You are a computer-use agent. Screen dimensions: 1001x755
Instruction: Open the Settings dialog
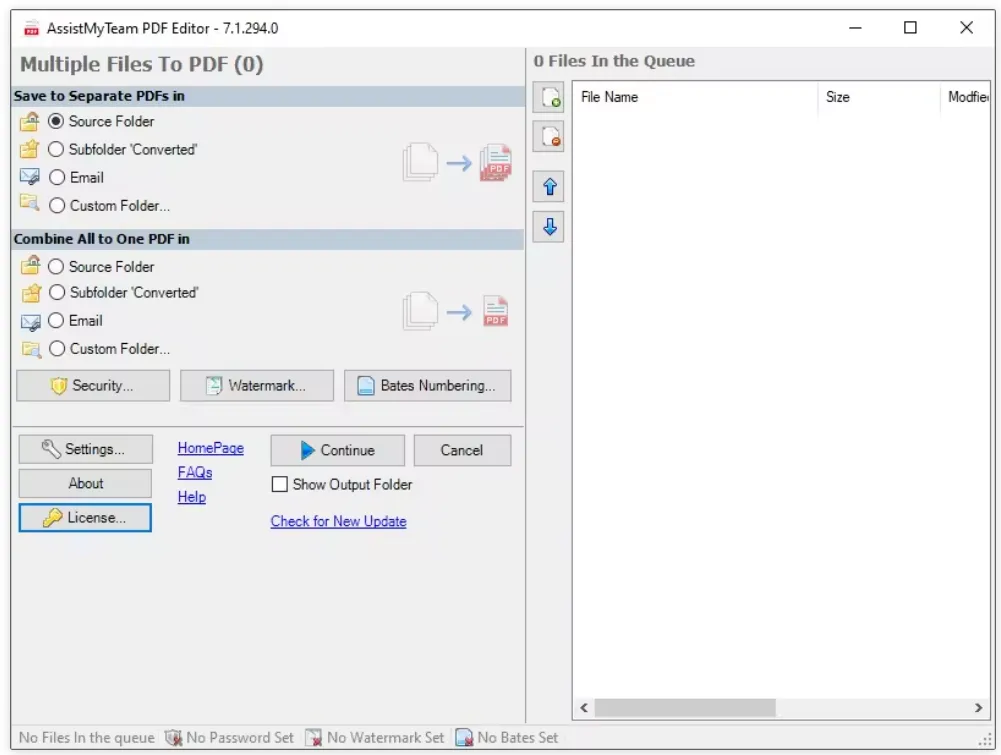point(86,449)
